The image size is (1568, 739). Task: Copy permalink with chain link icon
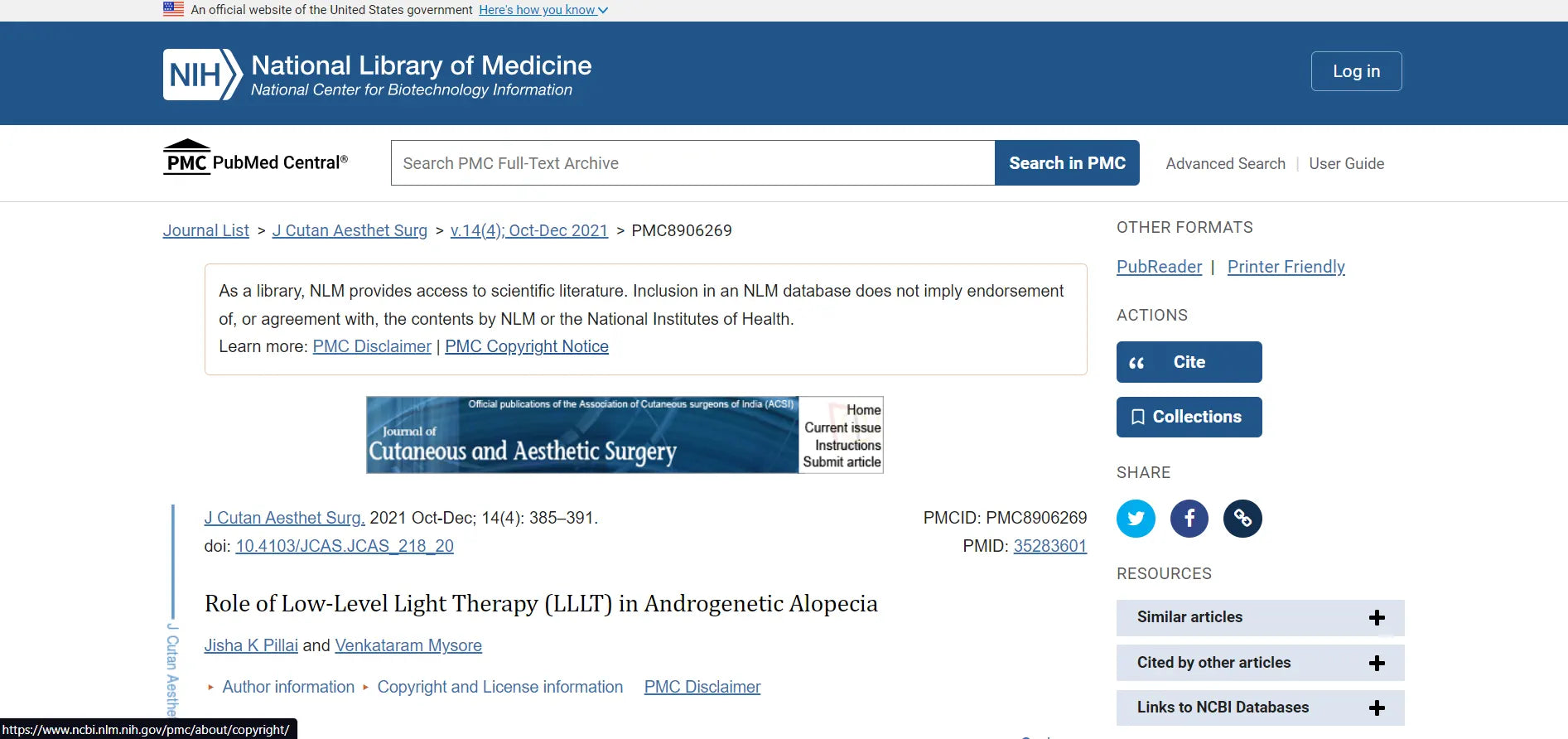pyautogui.click(x=1242, y=519)
